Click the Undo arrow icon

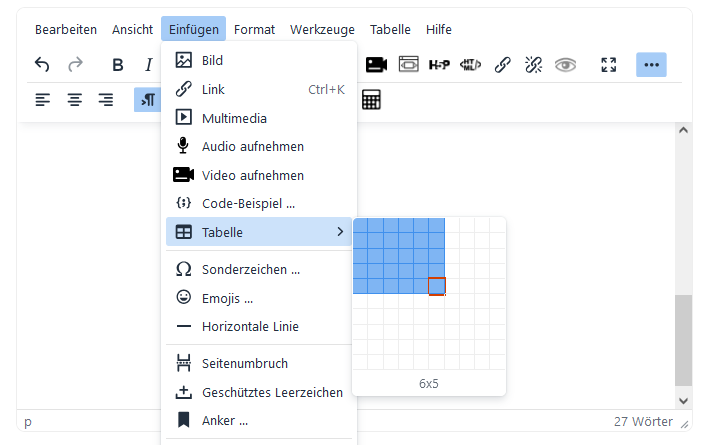42,65
